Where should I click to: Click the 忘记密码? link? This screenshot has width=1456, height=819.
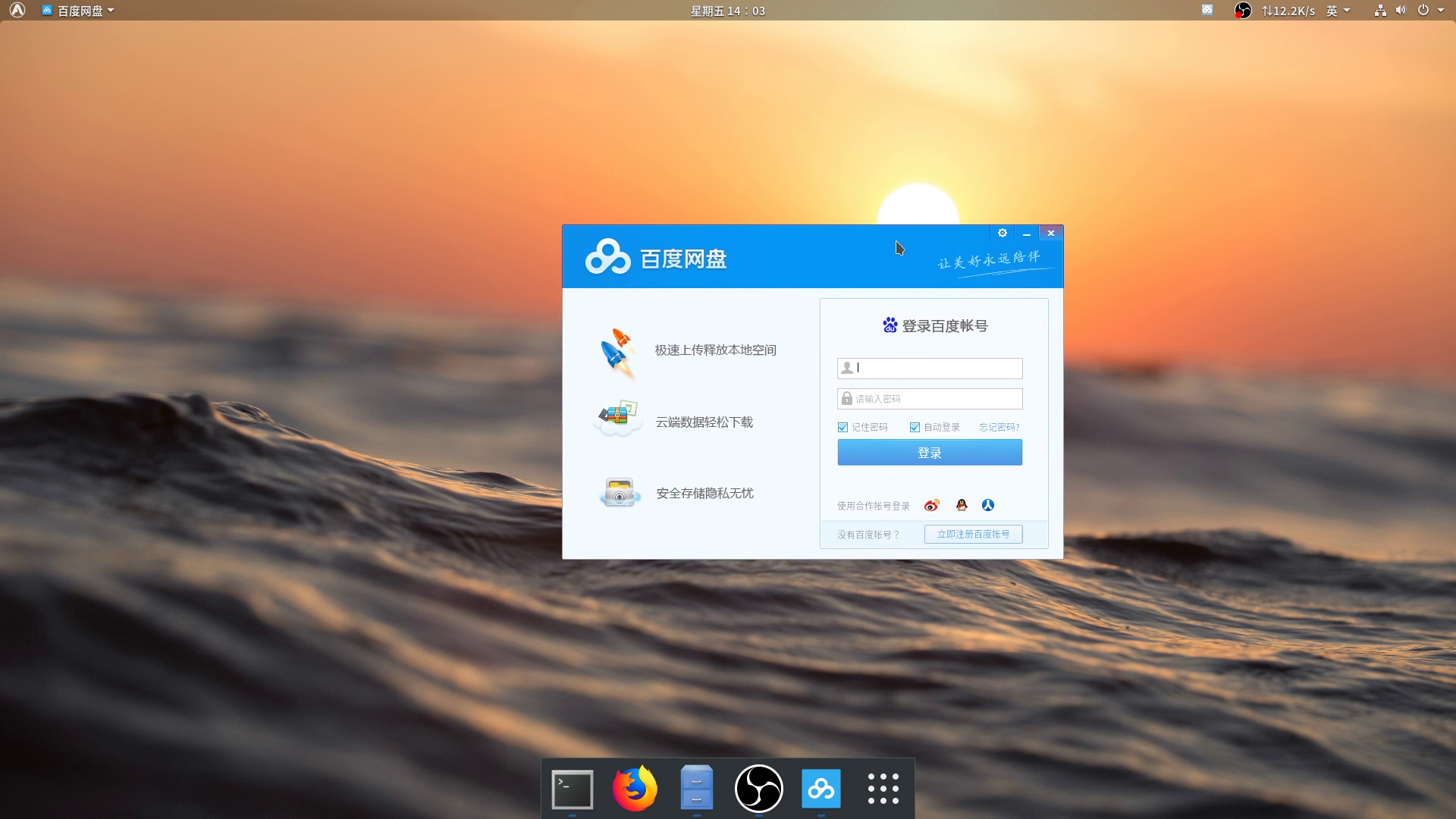[999, 427]
